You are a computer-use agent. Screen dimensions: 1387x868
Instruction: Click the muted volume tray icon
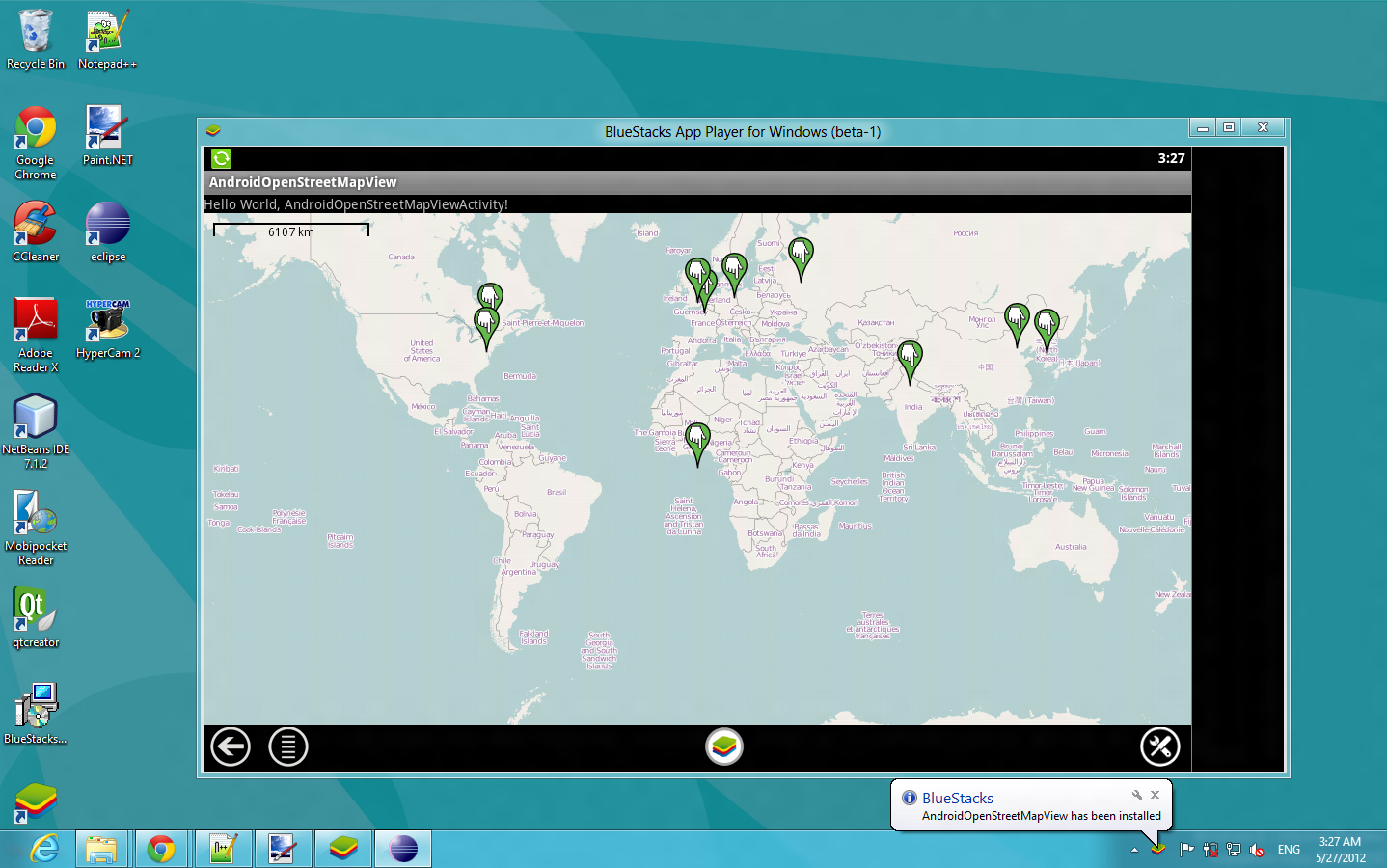click(x=1257, y=850)
